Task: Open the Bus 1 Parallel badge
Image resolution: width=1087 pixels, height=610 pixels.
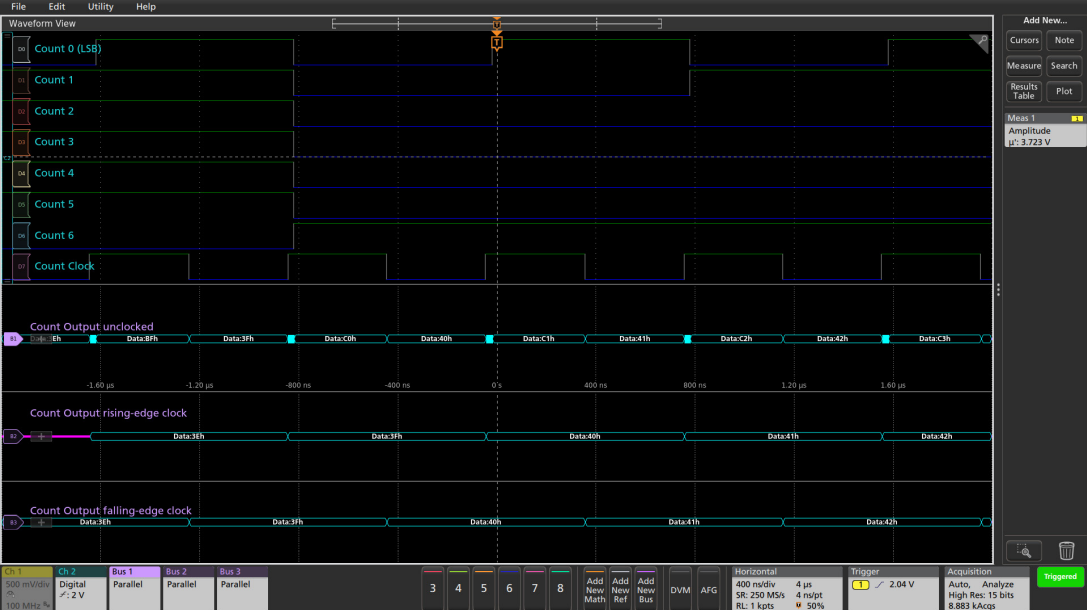Action: [x=134, y=588]
